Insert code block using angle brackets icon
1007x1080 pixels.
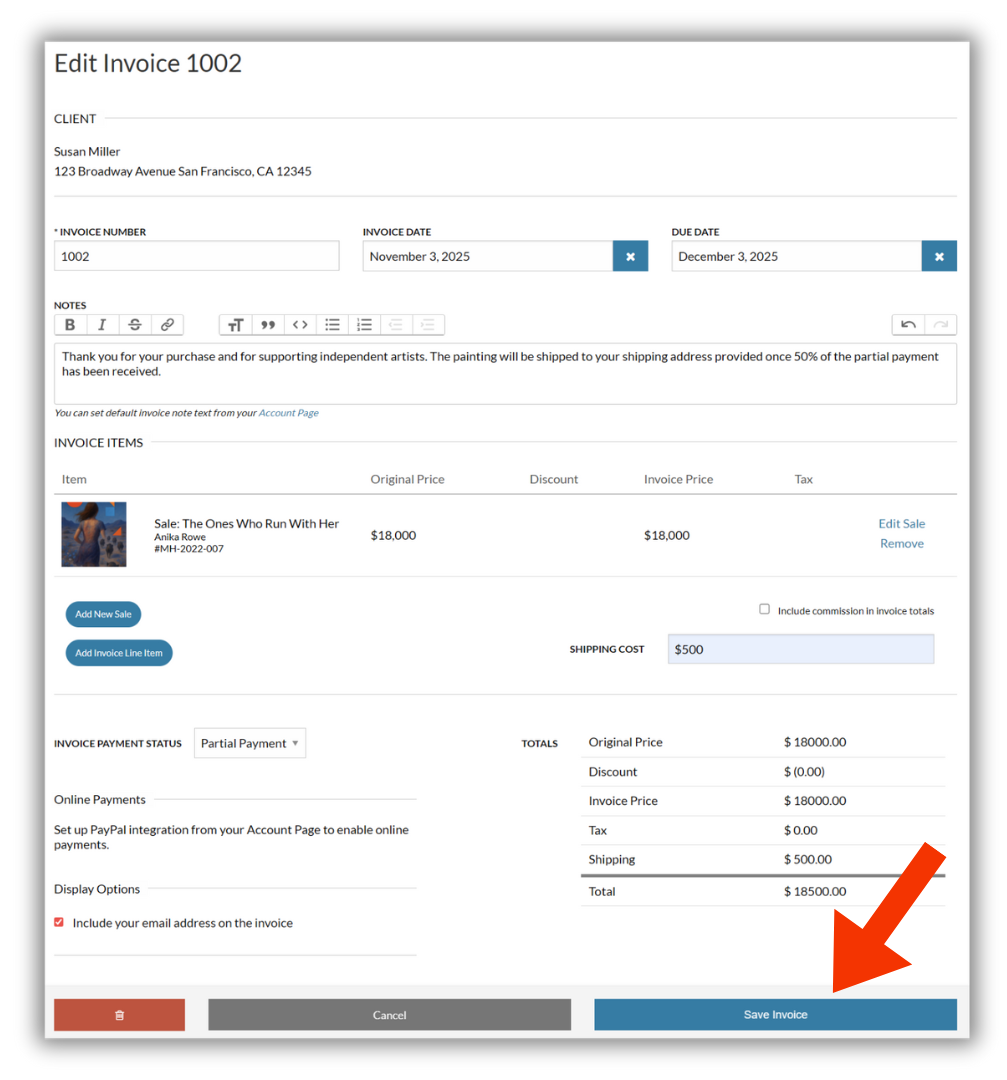point(300,324)
